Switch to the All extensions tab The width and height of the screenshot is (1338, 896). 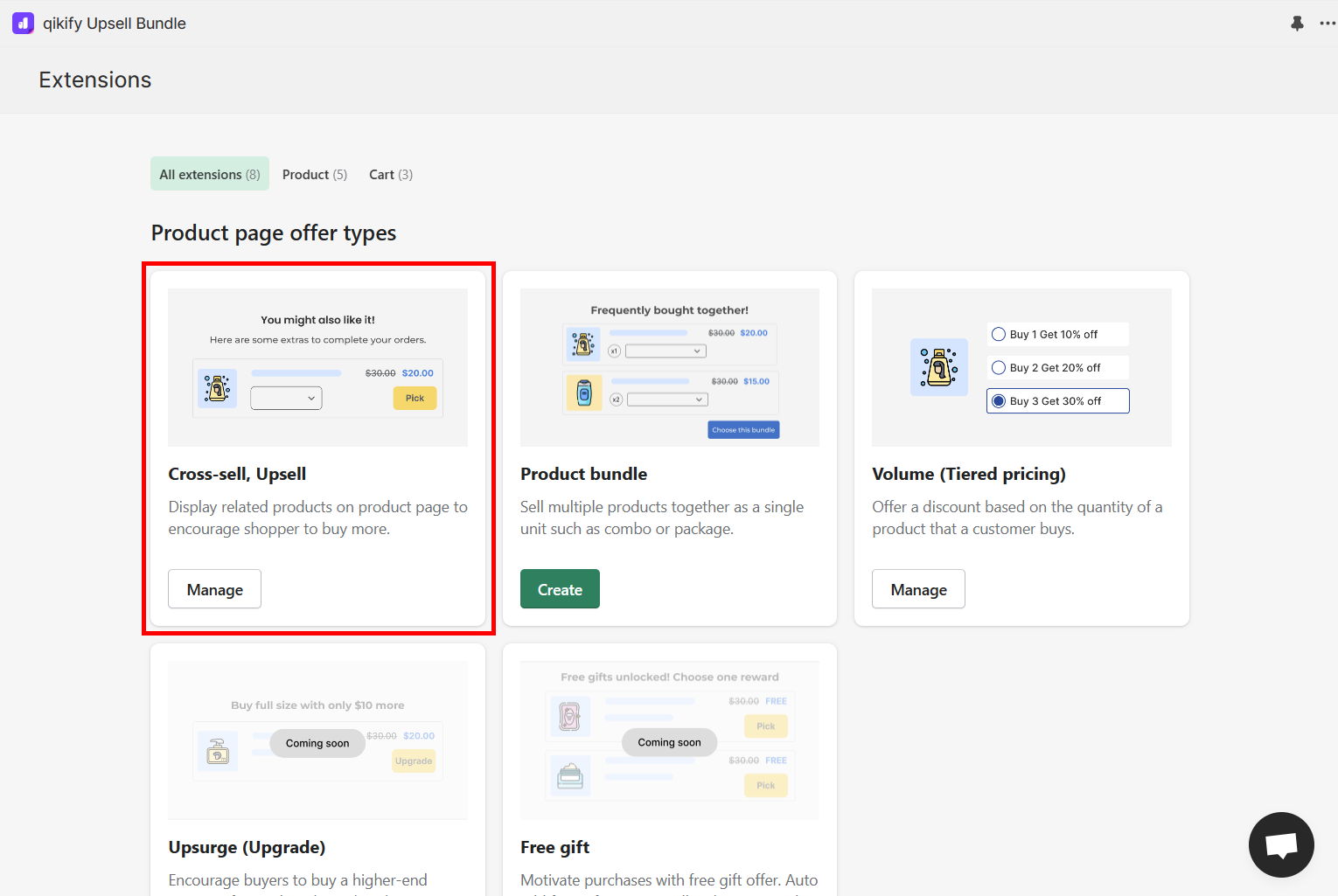(210, 174)
